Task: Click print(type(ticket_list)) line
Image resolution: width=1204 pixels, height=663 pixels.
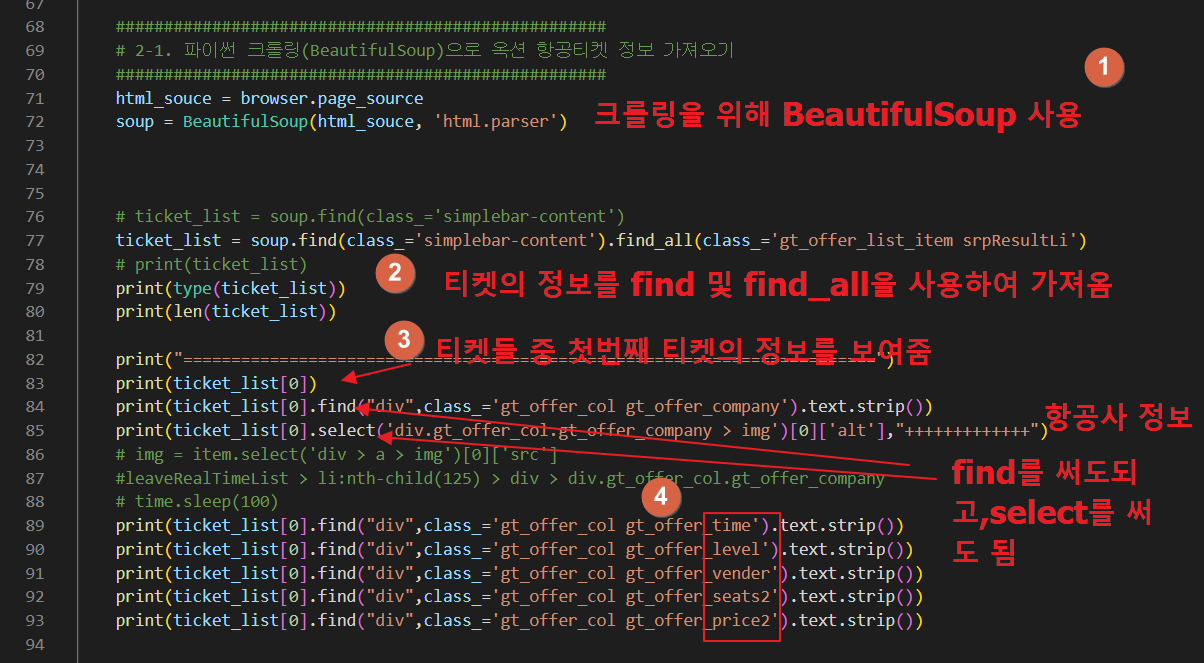Action: (230, 288)
